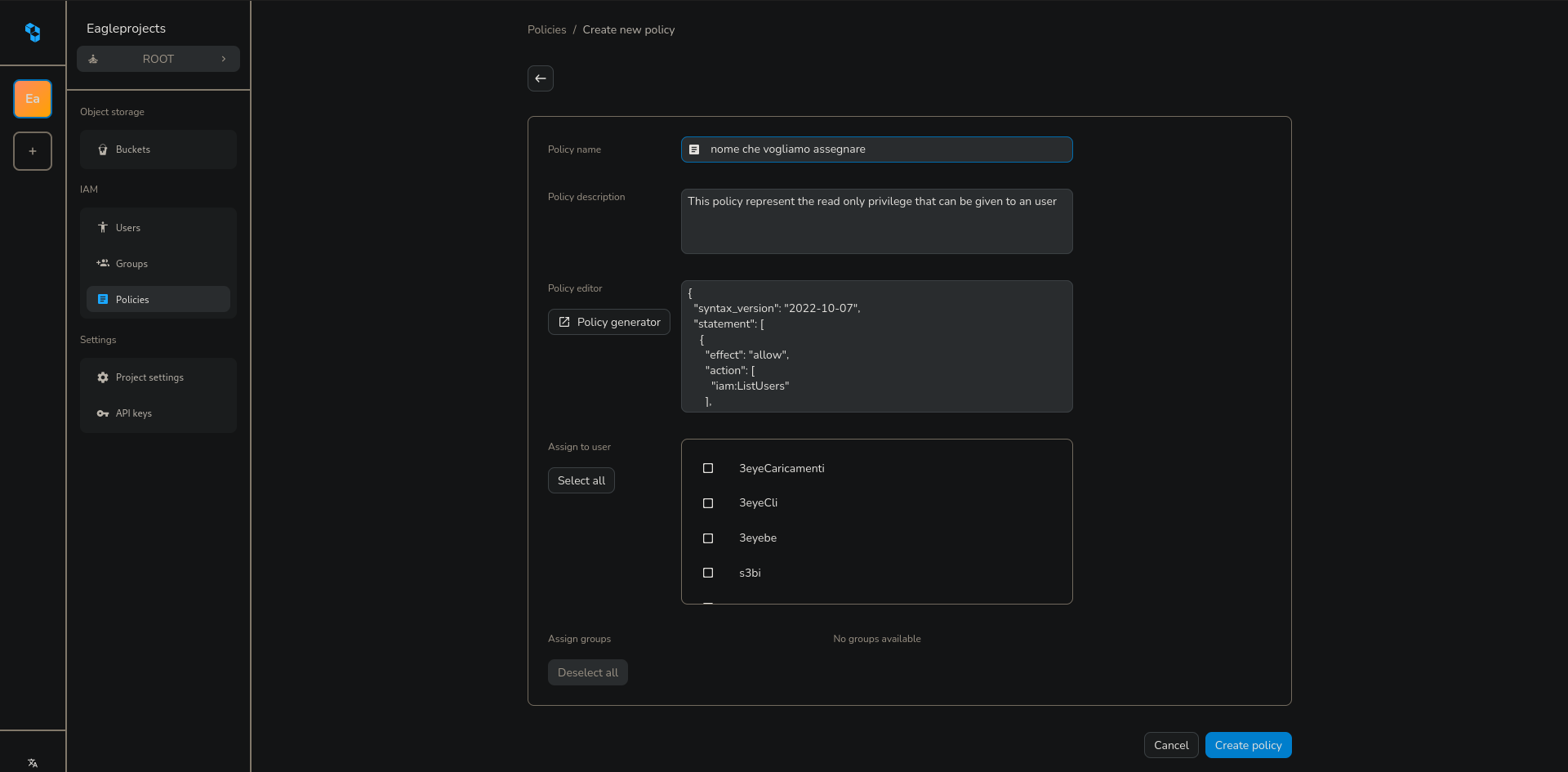Click the back arrow button

pos(541,78)
